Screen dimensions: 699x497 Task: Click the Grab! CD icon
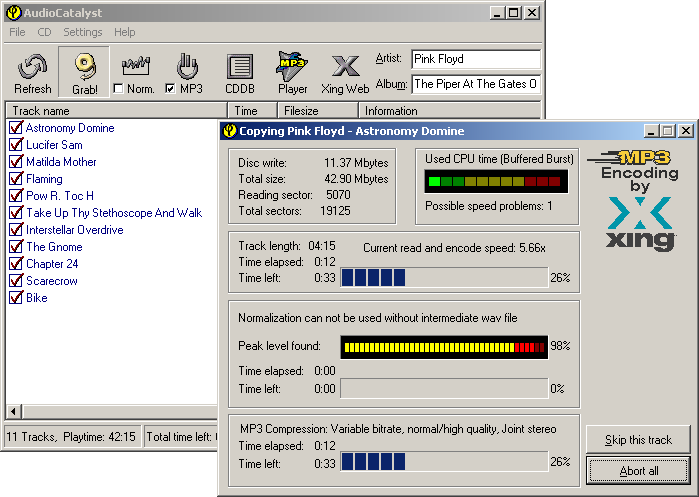pos(85,66)
